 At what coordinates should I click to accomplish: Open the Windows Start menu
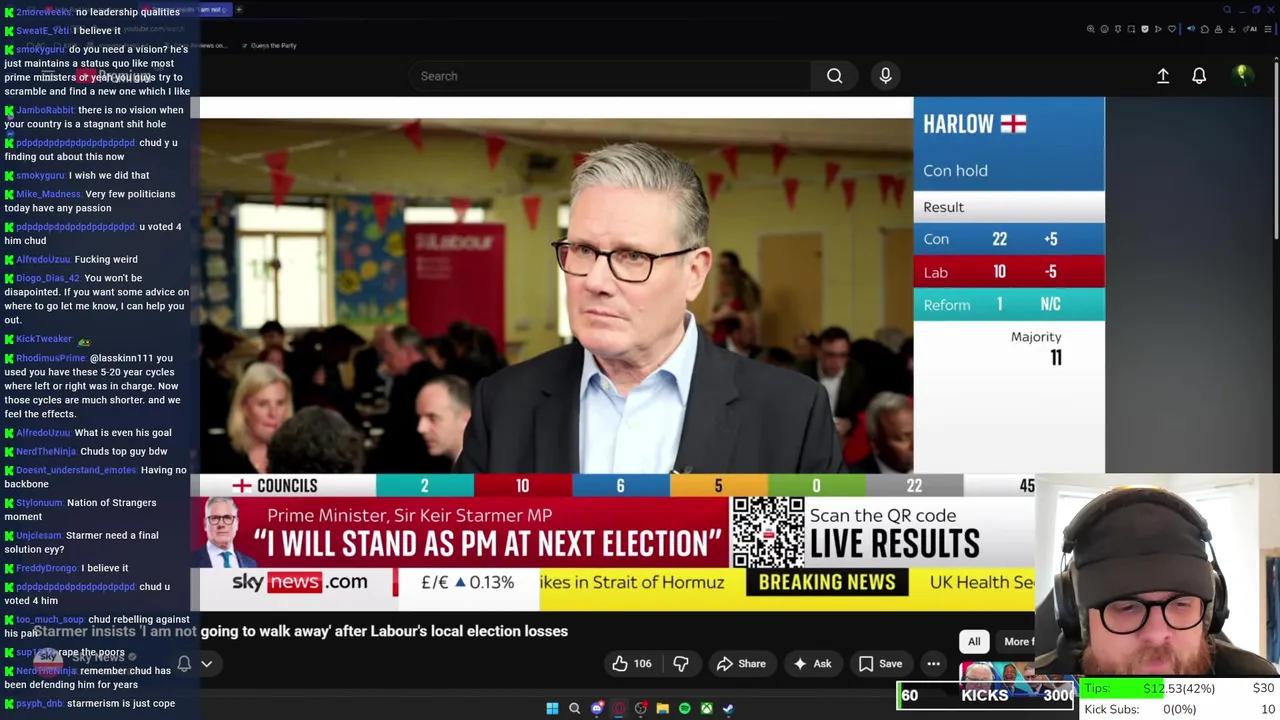(552, 709)
